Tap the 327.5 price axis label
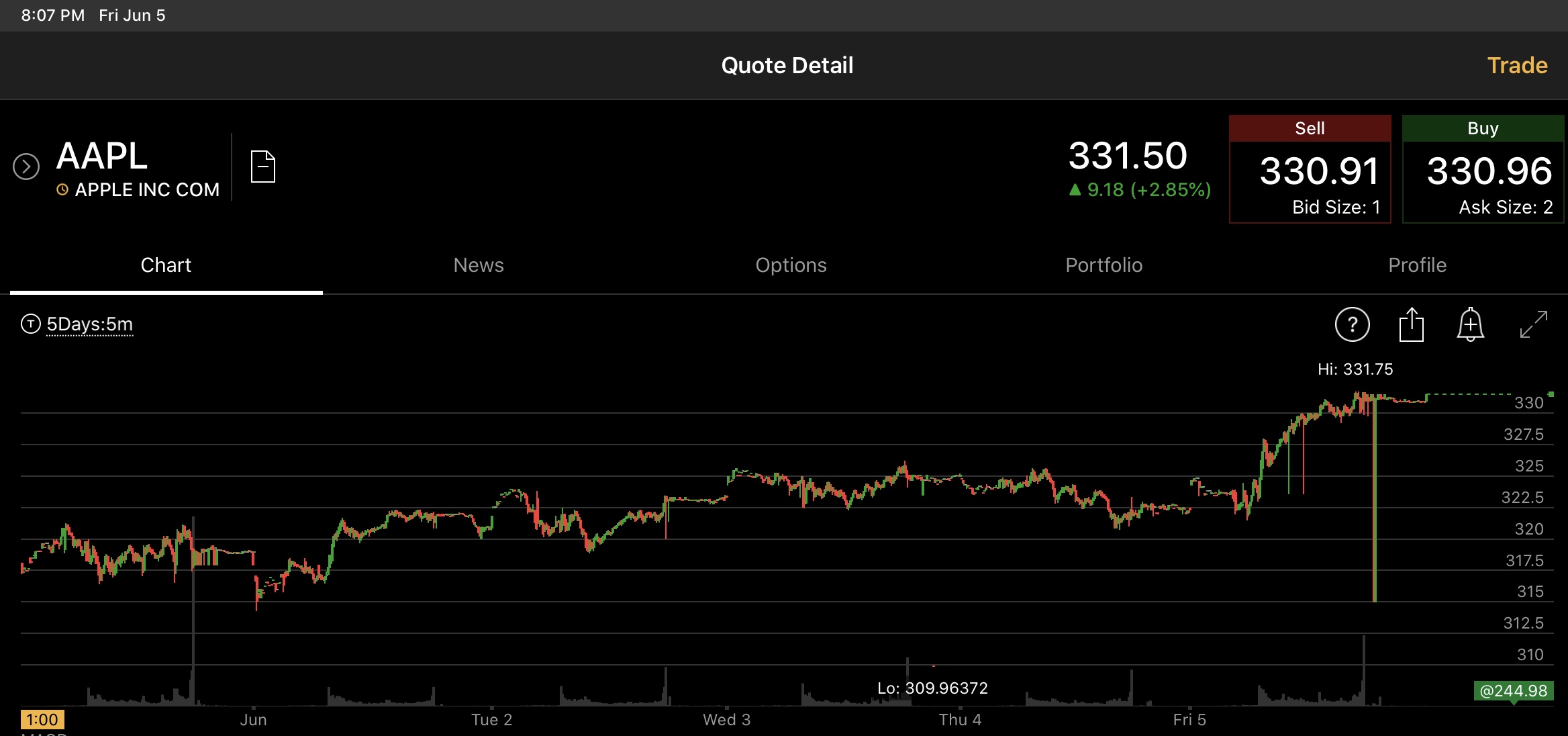The width and height of the screenshot is (1568, 736). tap(1524, 434)
